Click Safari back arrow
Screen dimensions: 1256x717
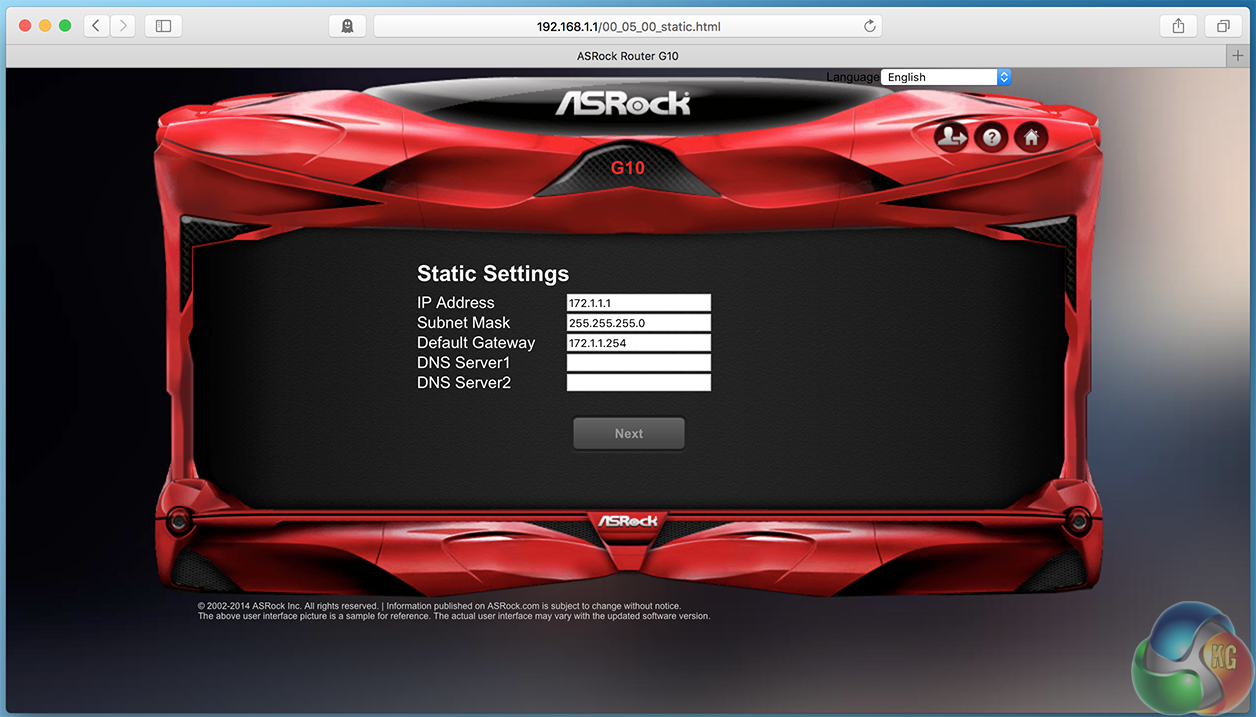tap(96, 26)
